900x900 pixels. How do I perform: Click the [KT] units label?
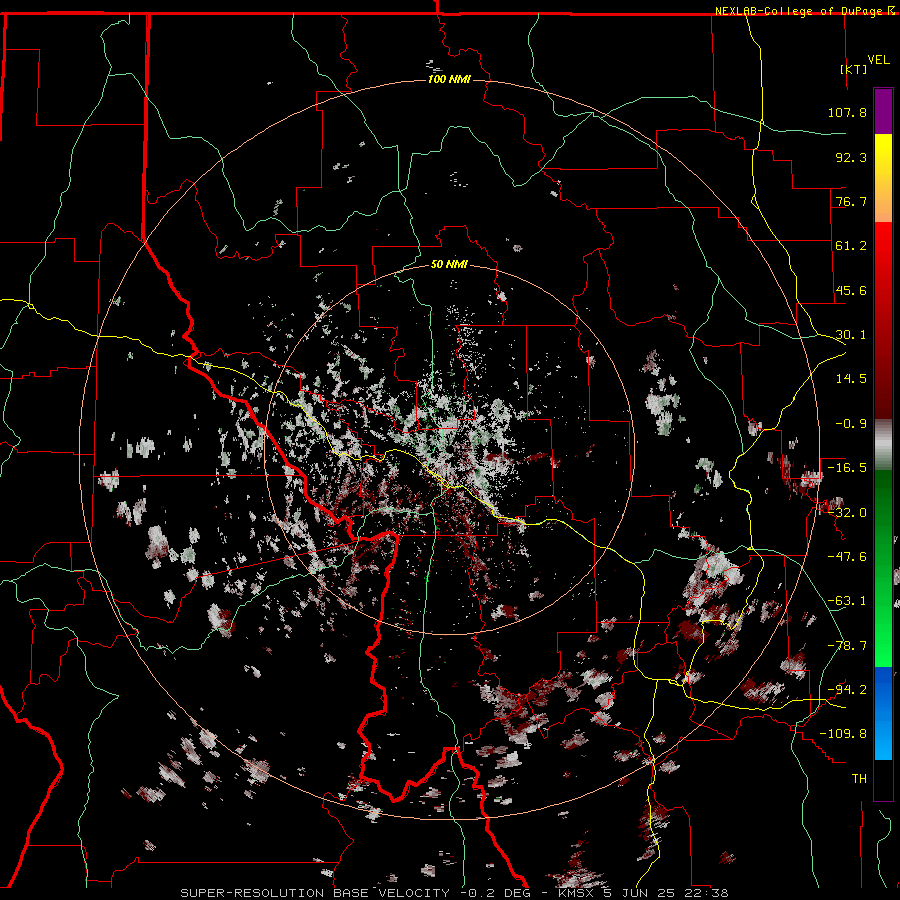(854, 69)
